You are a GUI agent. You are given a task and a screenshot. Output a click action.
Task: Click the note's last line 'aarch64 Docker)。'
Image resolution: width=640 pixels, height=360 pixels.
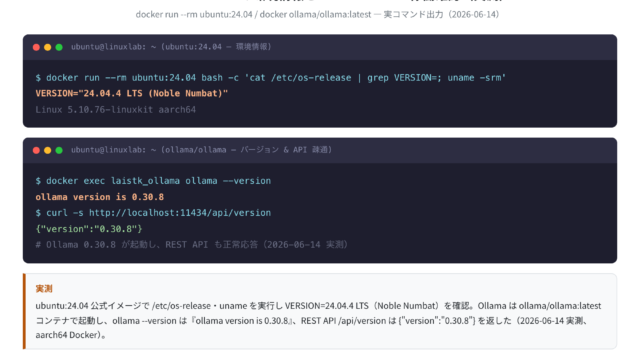pyautogui.click(x=71, y=335)
